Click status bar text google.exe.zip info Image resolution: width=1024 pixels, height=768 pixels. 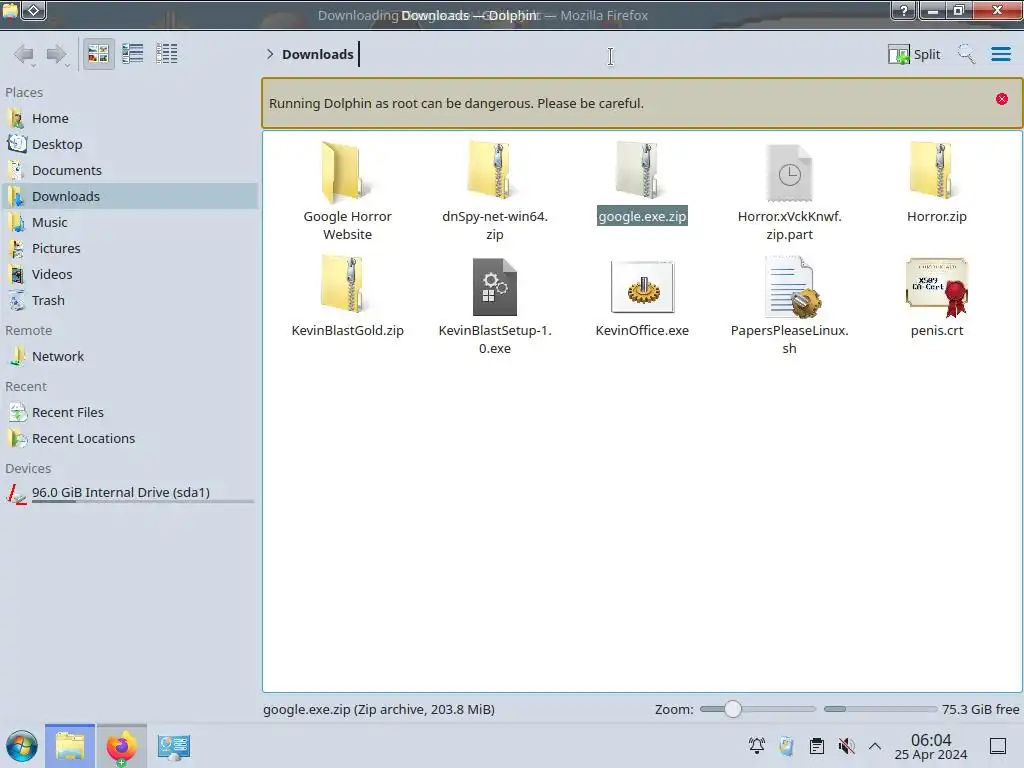tap(379, 709)
